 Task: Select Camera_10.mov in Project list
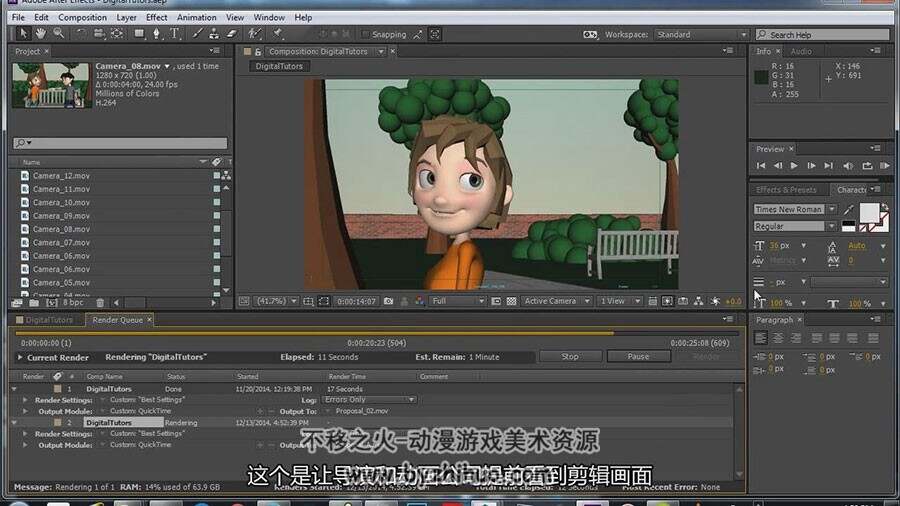pyautogui.click(x=61, y=203)
